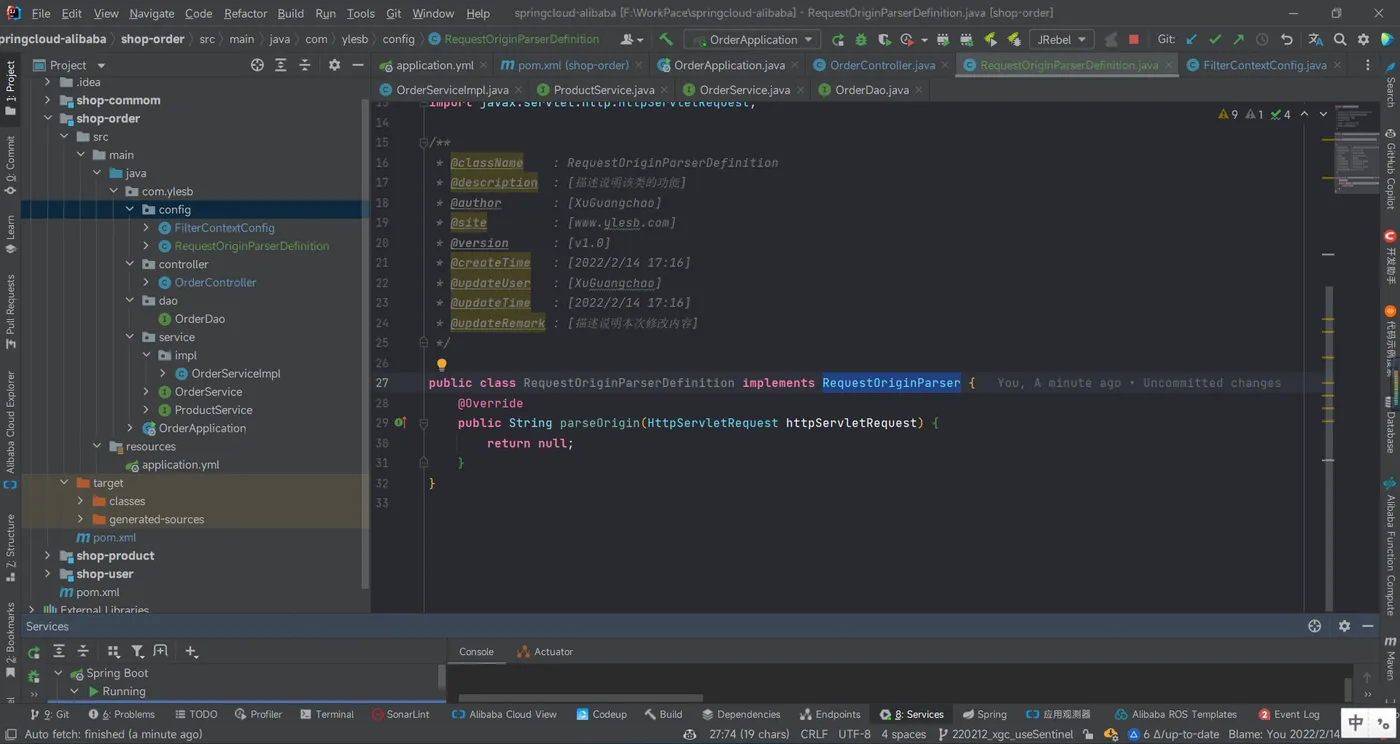Click the rollback undo arrow icon
Image resolution: width=1400 pixels, height=744 pixels.
coord(1287,40)
